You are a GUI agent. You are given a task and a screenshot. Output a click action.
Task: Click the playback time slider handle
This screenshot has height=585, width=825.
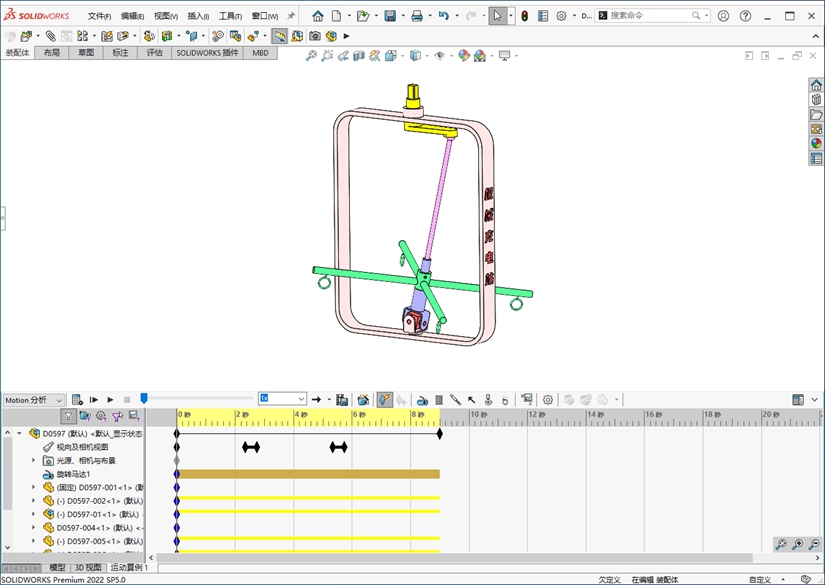click(x=143, y=399)
